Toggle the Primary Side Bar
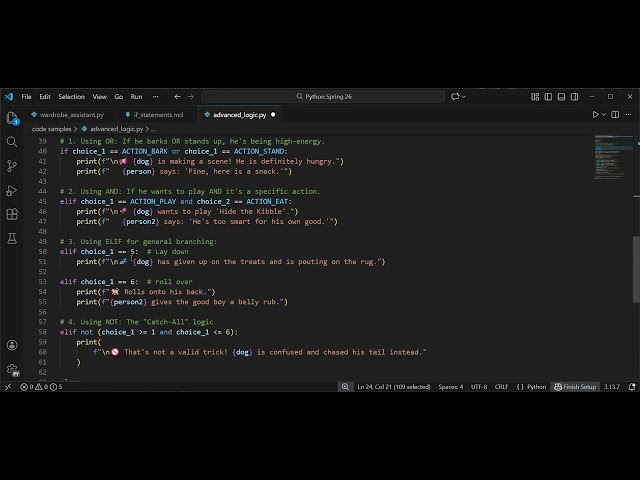Screen dimensions: 640x480 point(548,97)
